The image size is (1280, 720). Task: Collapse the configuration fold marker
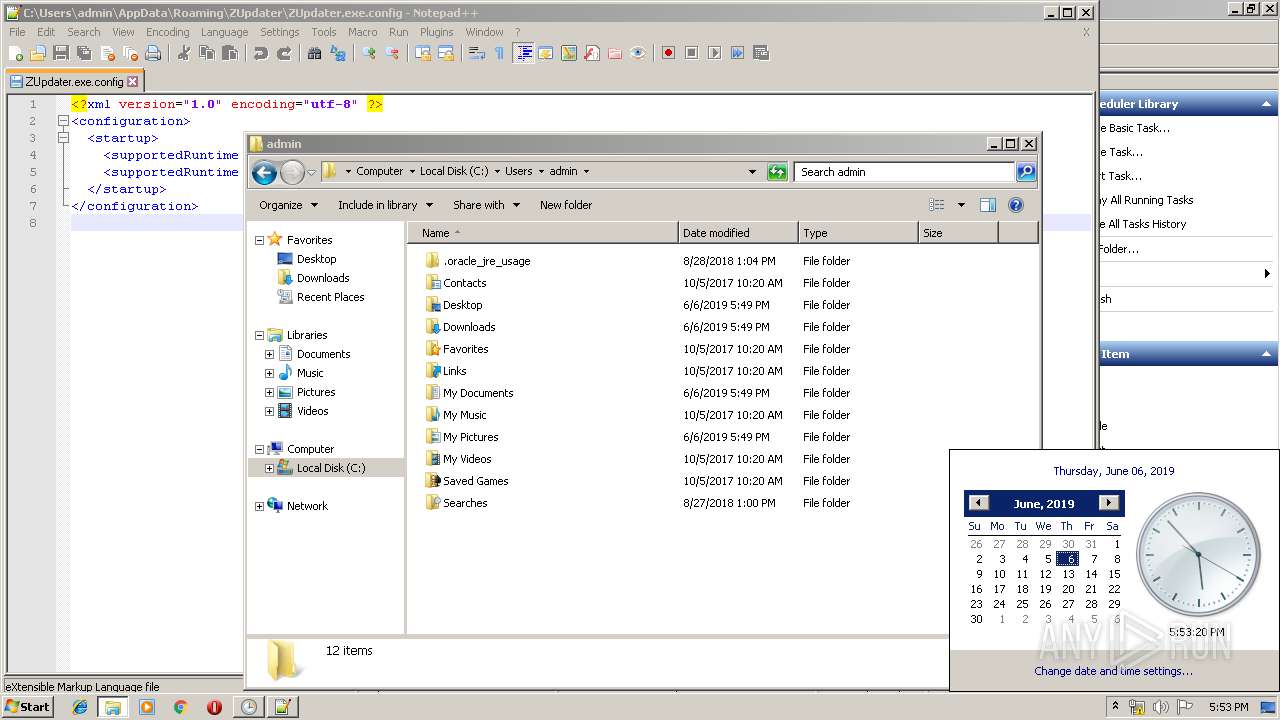click(63, 121)
